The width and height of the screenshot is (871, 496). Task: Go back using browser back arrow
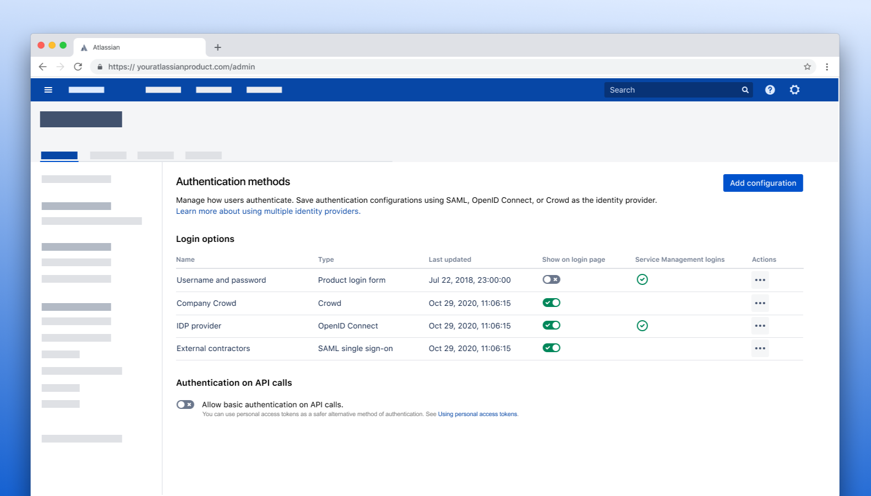(42, 67)
